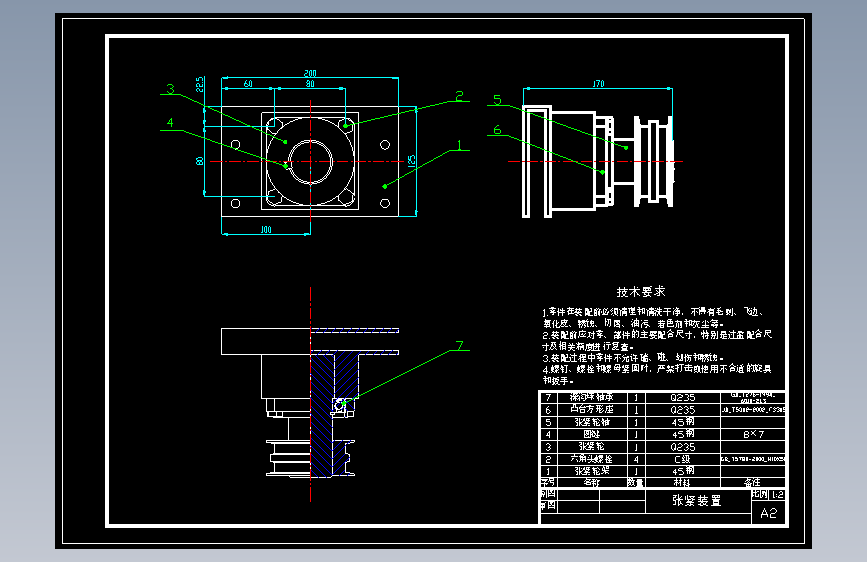Select the 六角头螺栓 name cell
Screen dimensions: 867x562
(592, 459)
